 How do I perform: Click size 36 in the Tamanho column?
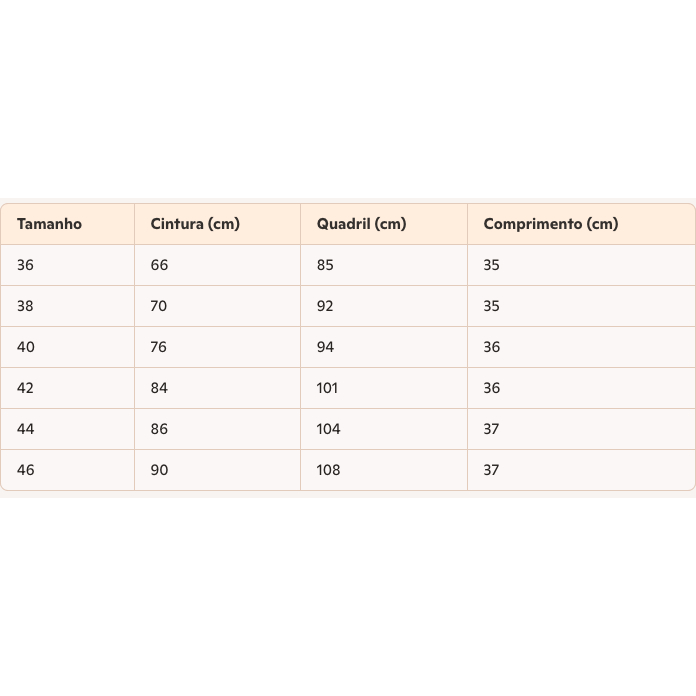point(26,265)
